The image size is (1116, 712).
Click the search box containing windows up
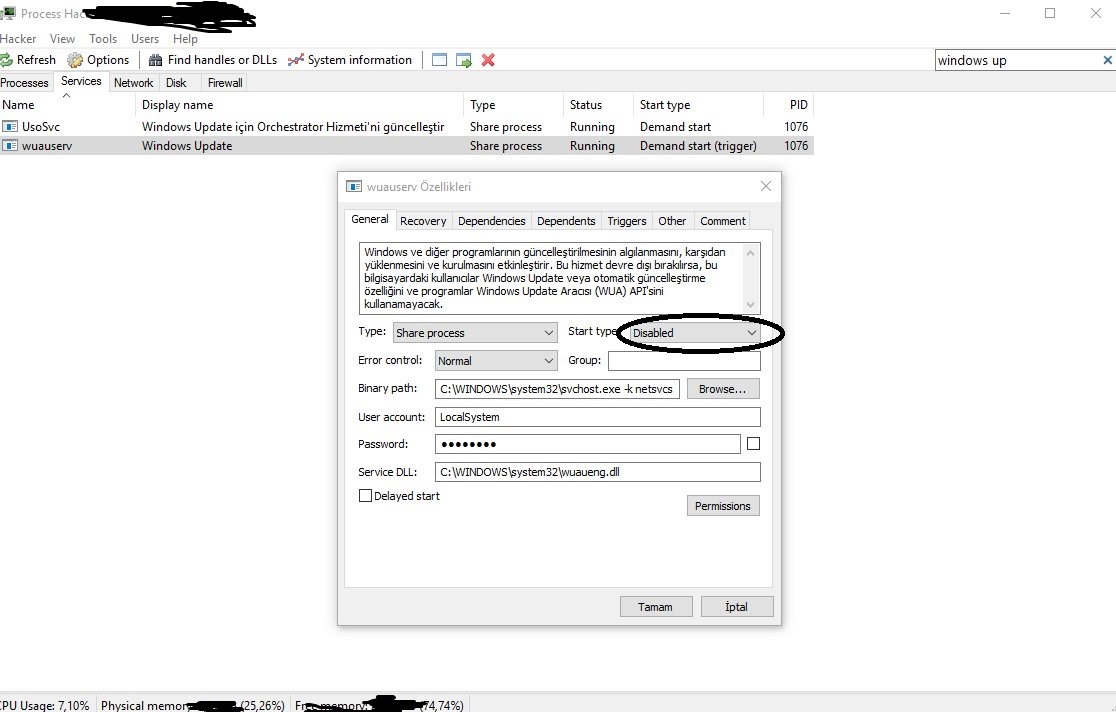(x=1018, y=61)
